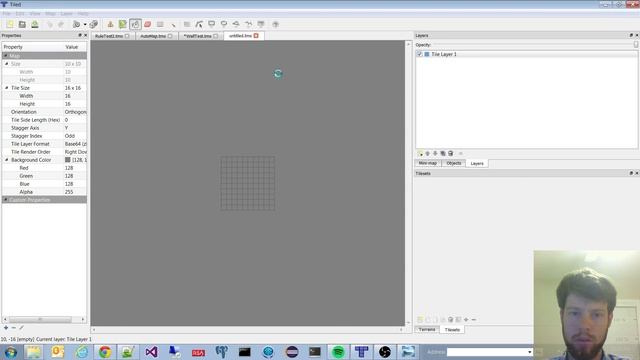Toggle visibility checkbox of Tile Layer 1
This screenshot has width=640, height=360.
click(420, 54)
